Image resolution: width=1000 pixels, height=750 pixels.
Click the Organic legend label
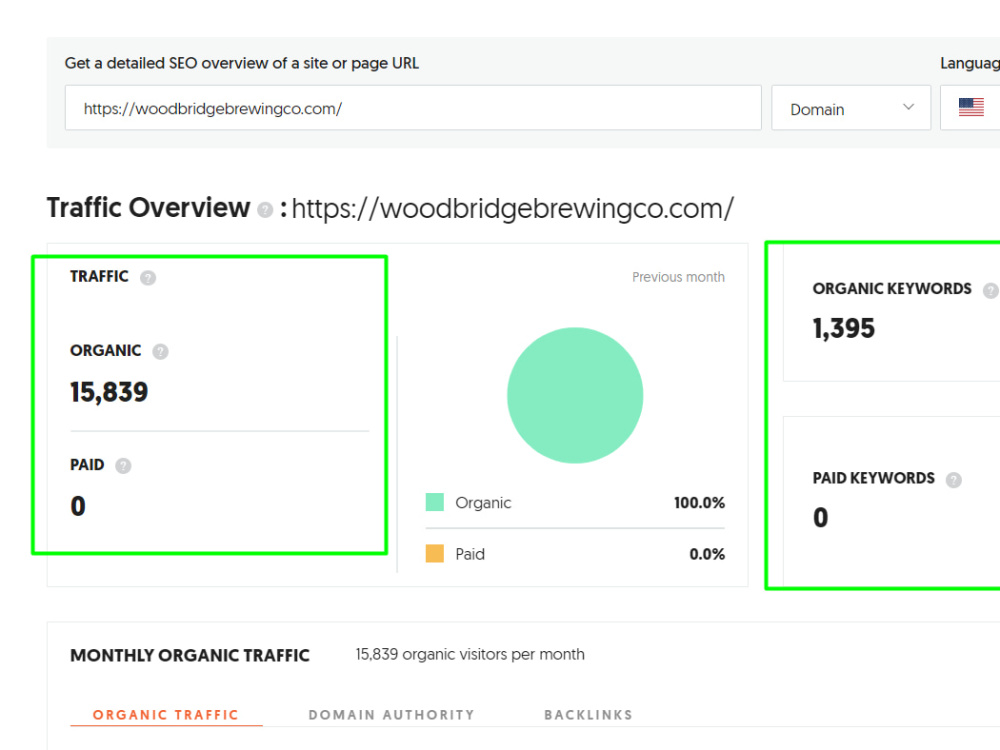(x=483, y=503)
